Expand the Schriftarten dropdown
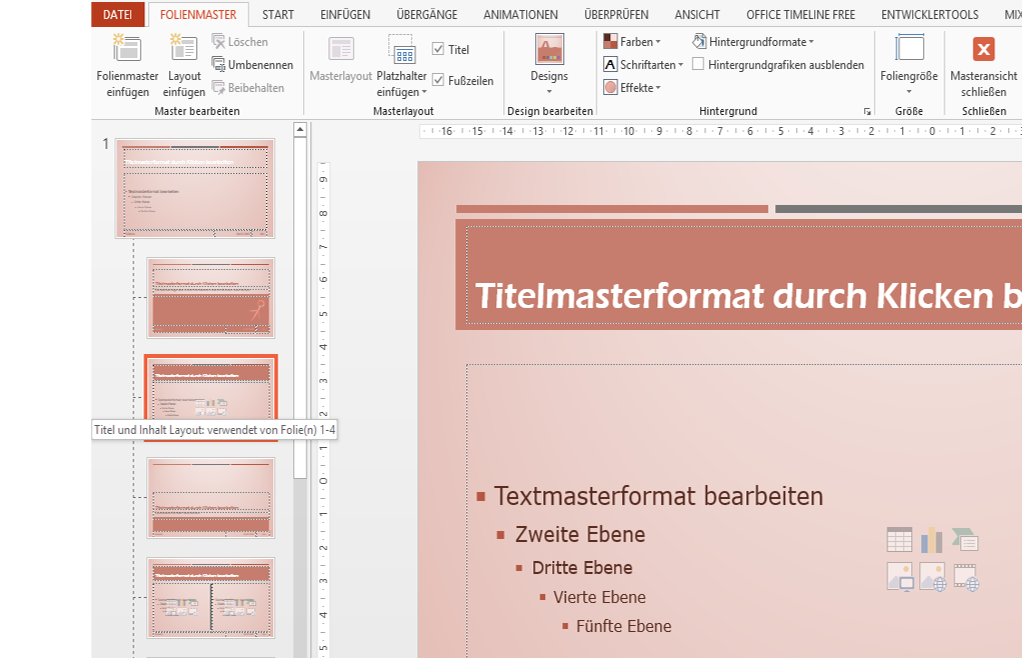The height and width of the screenshot is (658, 1022). pyautogui.click(x=643, y=65)
